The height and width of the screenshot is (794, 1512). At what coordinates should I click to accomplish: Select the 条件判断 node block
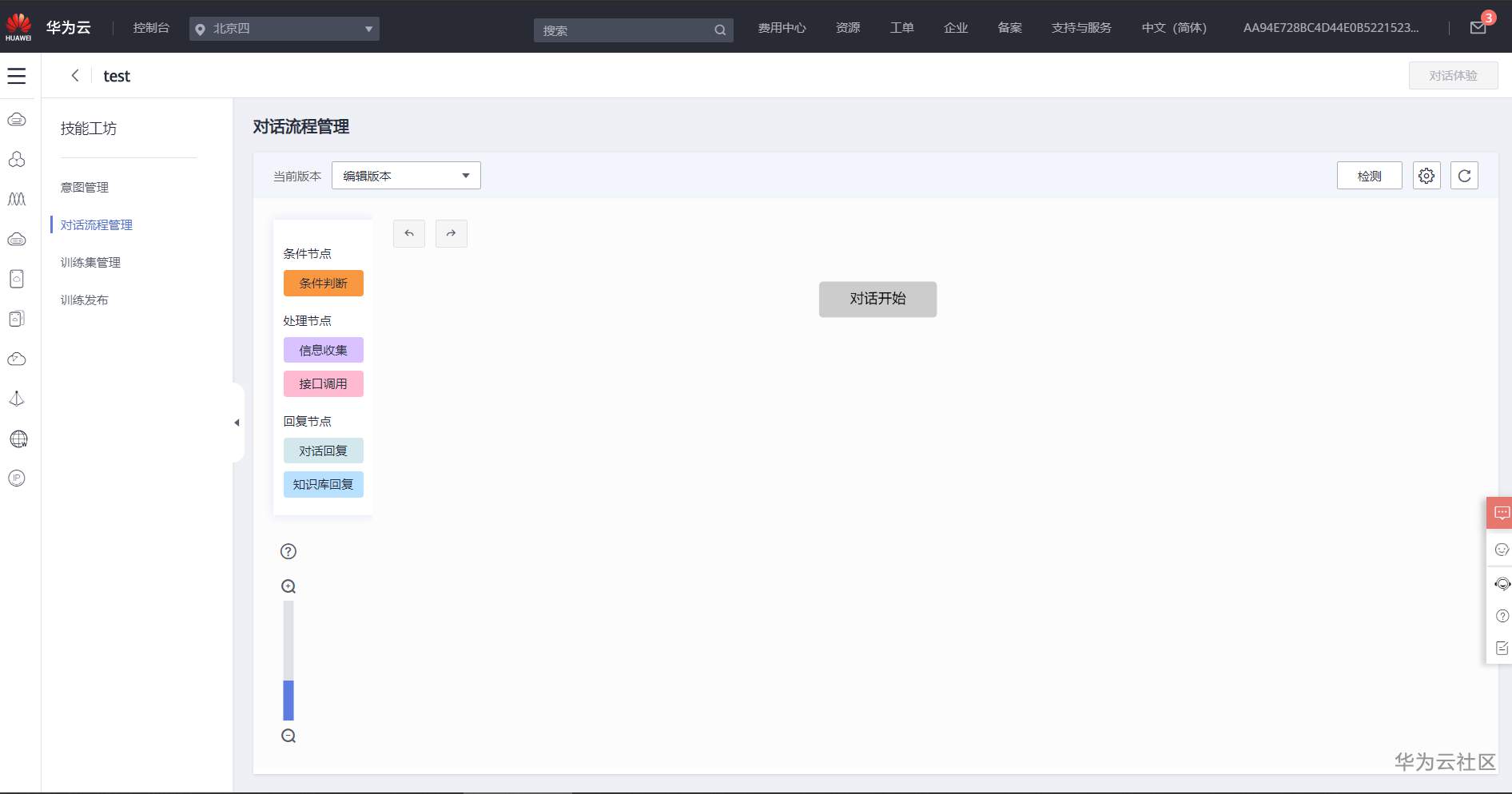[324, 284]
